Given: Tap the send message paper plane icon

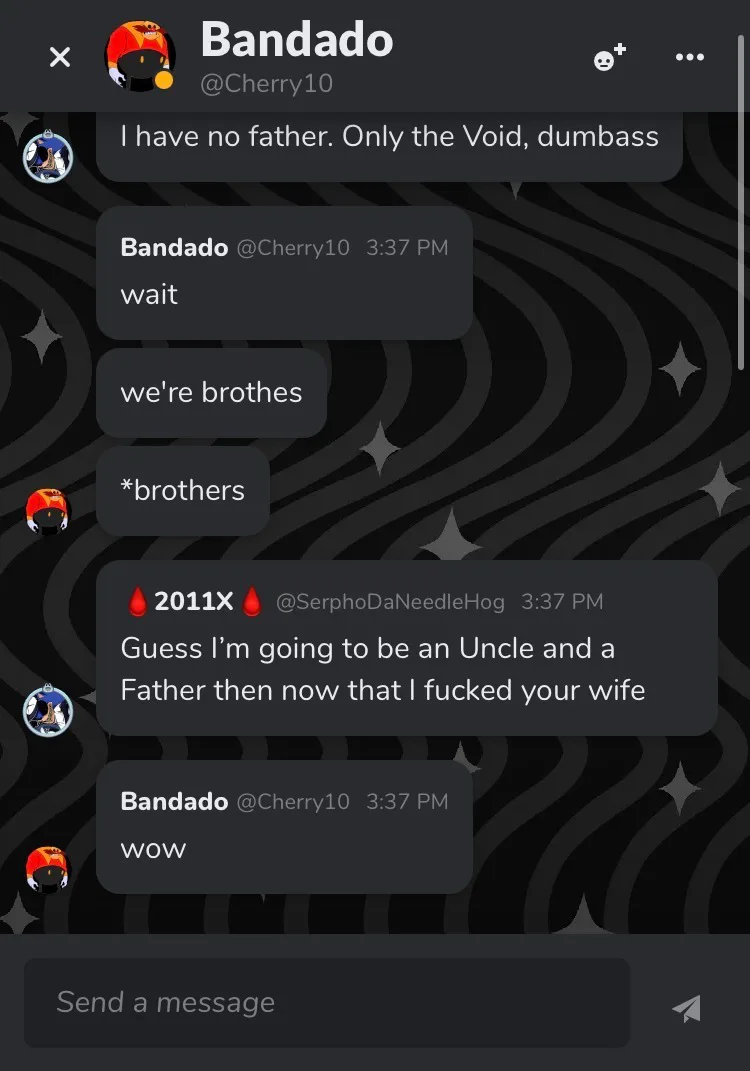Looking at the screenshot, I should coord(687,1008).
